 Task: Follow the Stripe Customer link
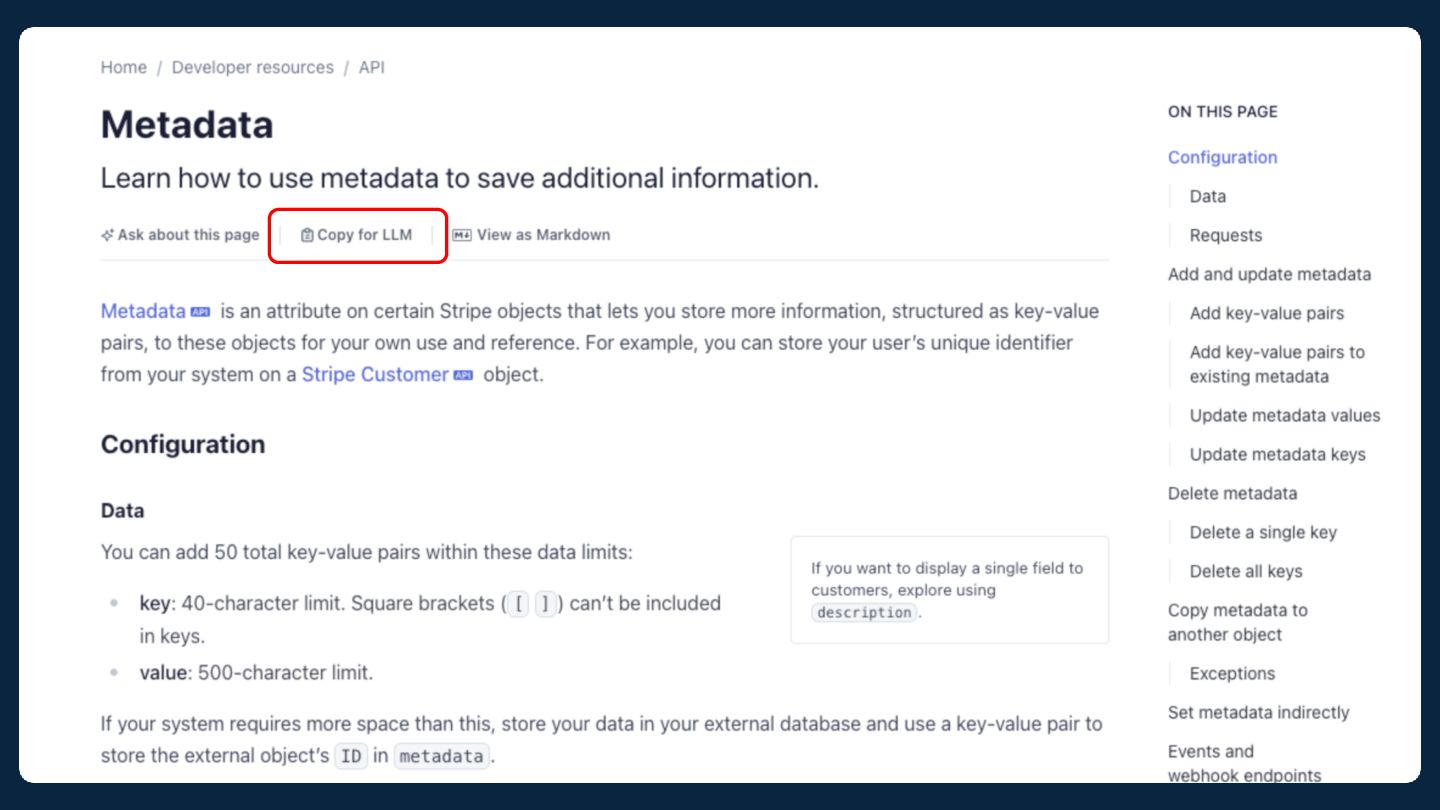pos(374,374)
